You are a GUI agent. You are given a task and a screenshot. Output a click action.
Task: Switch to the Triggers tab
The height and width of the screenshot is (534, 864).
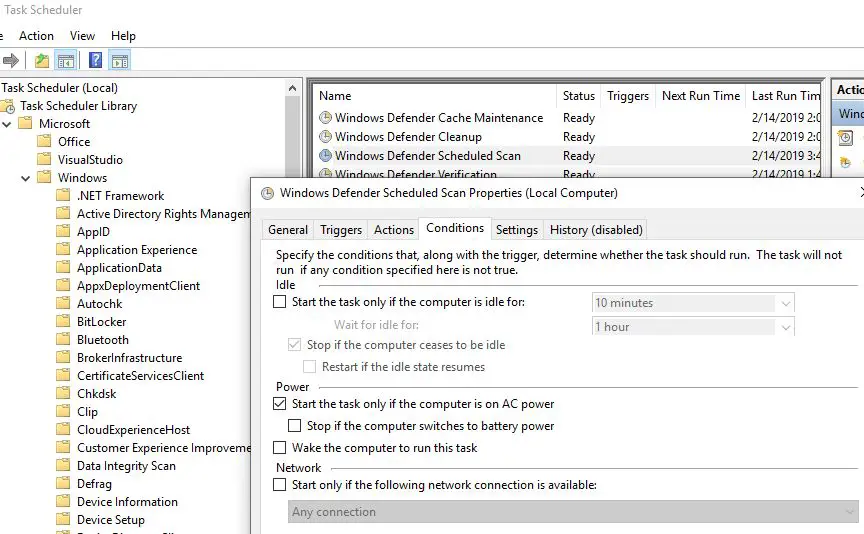[x=341, y=230]
